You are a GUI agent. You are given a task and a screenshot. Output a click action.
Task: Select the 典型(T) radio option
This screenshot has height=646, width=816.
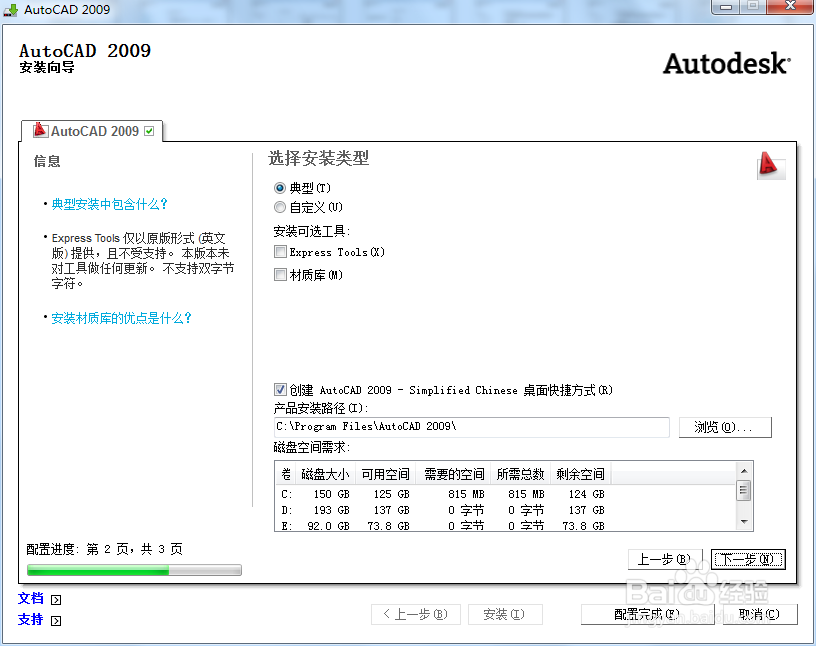tap(280, 187)
